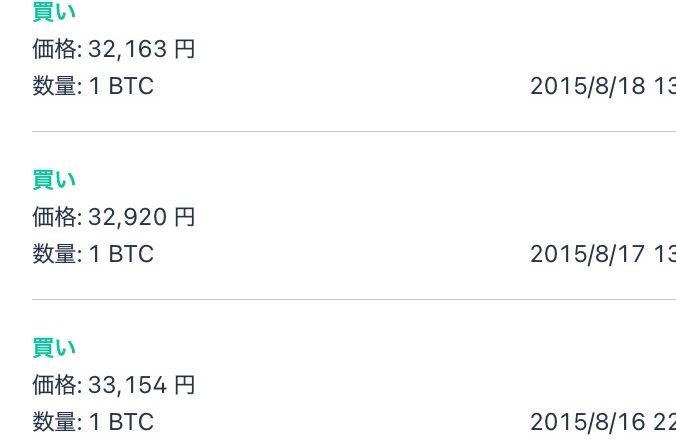Select the 買い label above the 32,163 円 price
The image size is (676, 448).
coord(54,11)
